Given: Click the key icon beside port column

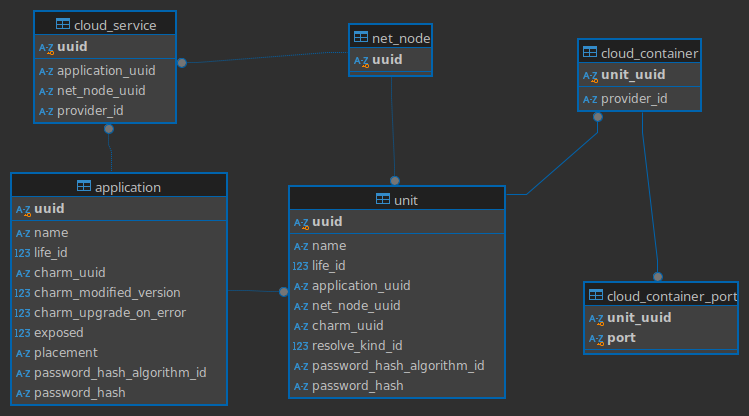Looking at the screenshot, I should (x=597, y=338).
